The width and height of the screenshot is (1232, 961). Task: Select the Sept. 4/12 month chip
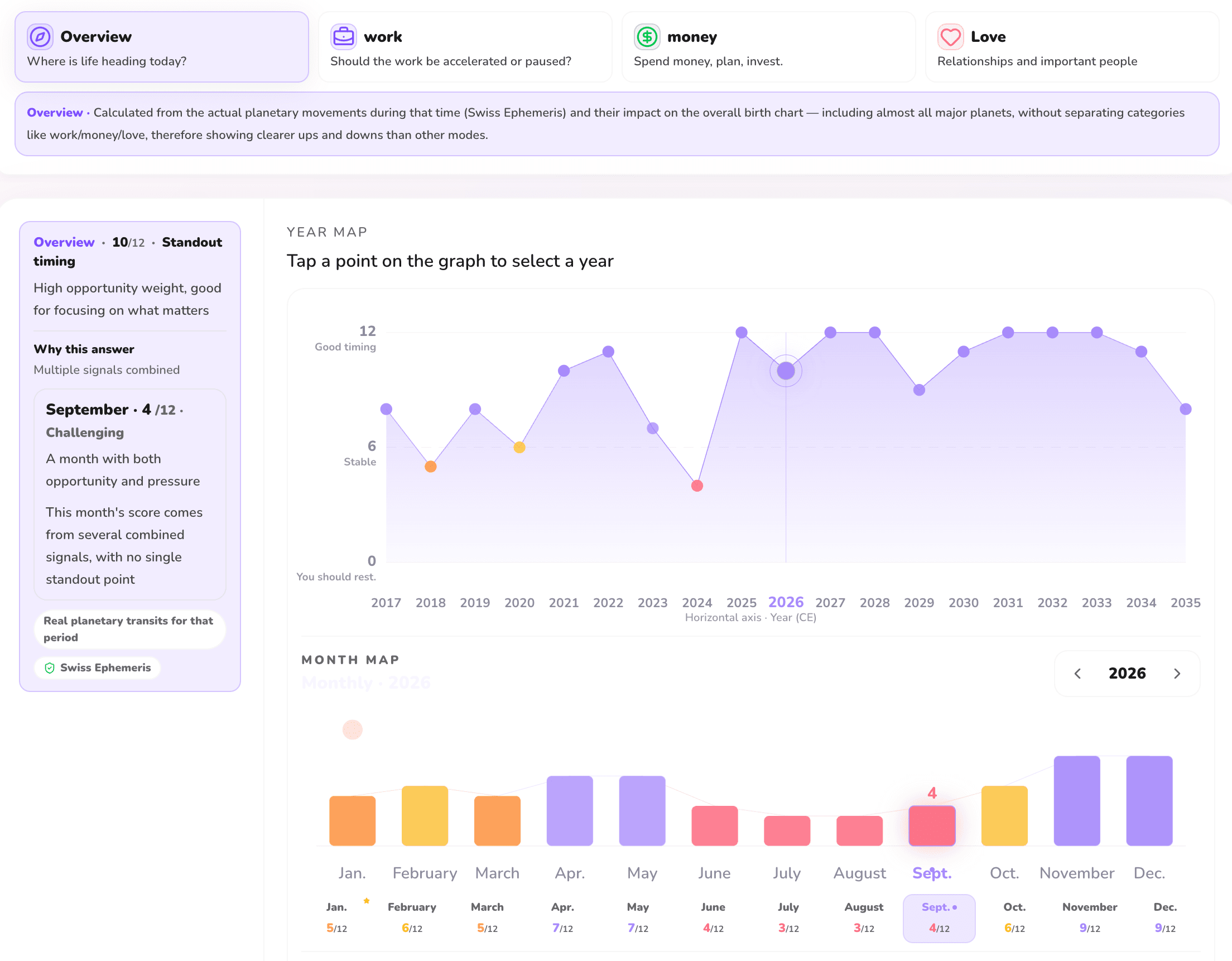tap(939, 918)
